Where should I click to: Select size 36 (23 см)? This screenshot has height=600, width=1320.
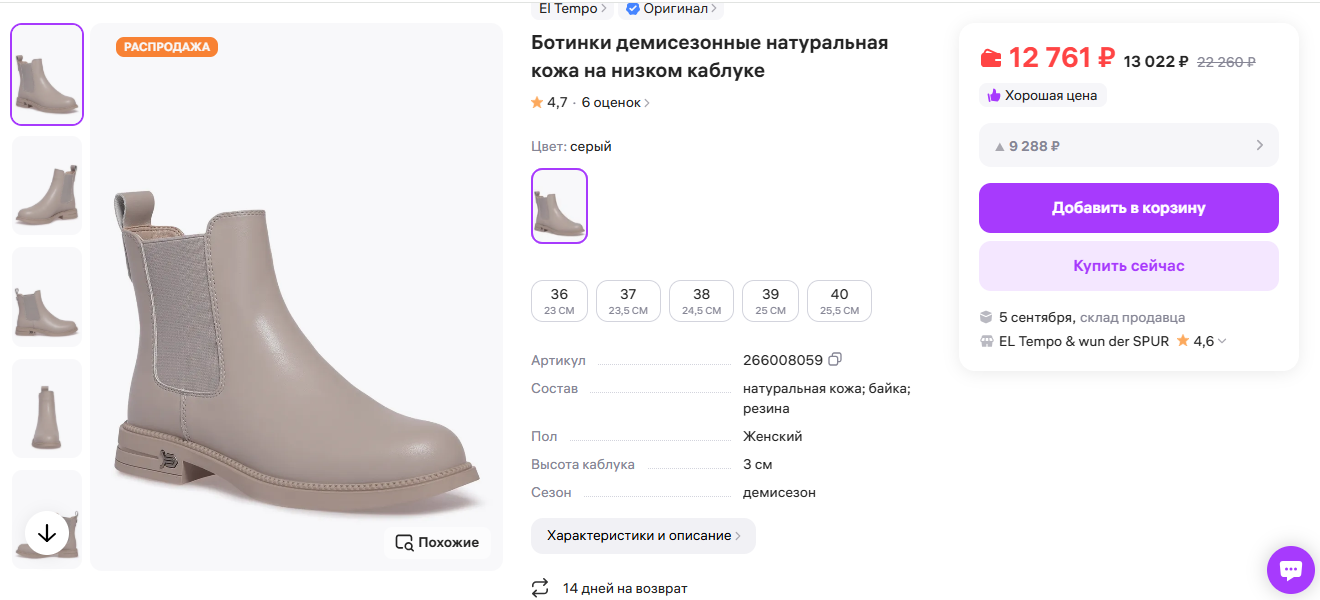[x=559, y=300]
